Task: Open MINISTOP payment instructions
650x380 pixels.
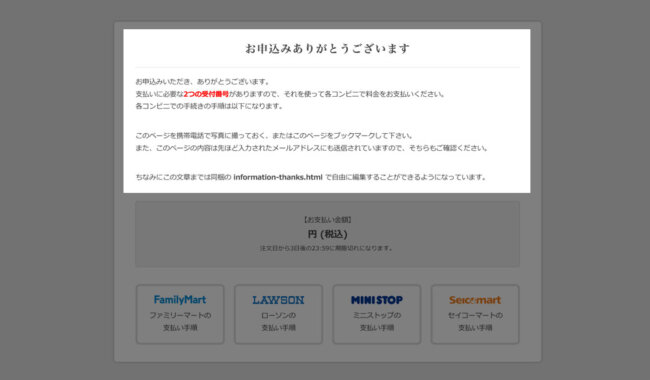Action: pos(376,314)
